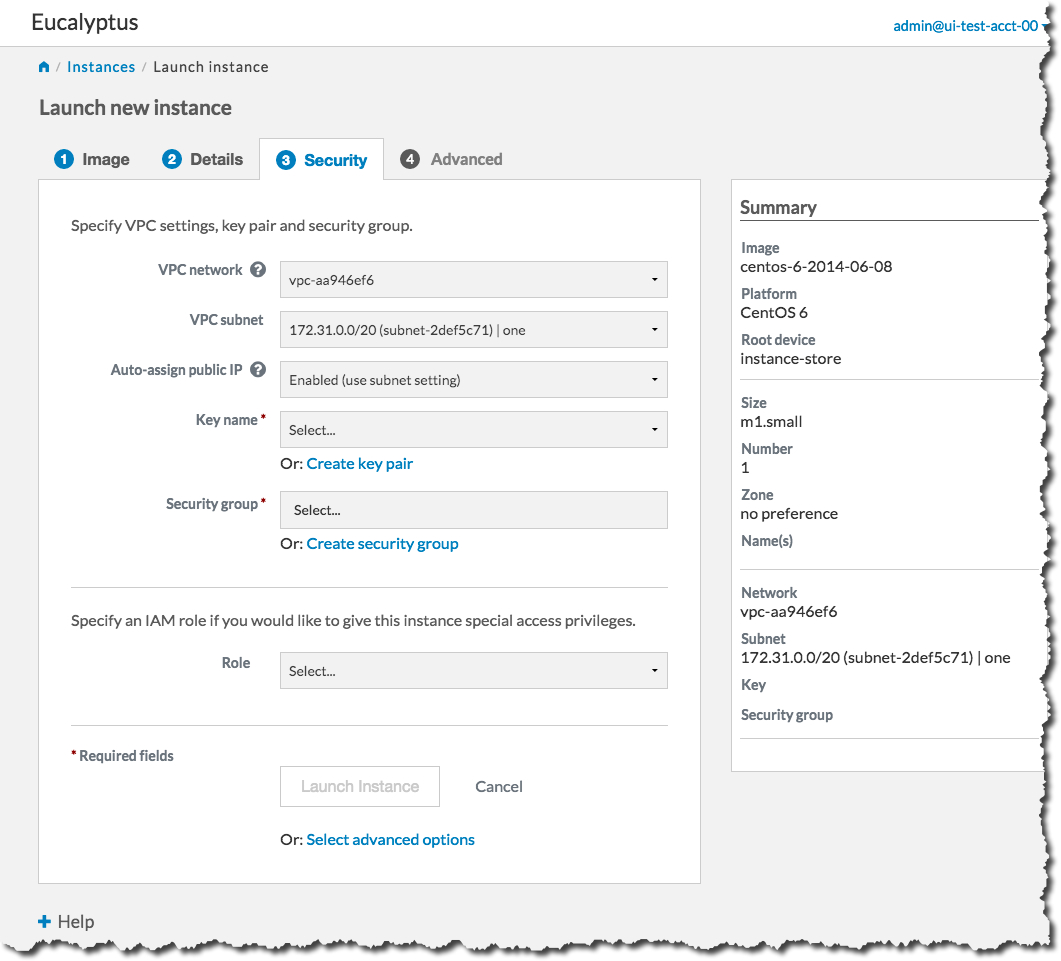Viewport: 1061px width, 961px height.
Task: Open the Role dropdown
Action: point(474,671)
